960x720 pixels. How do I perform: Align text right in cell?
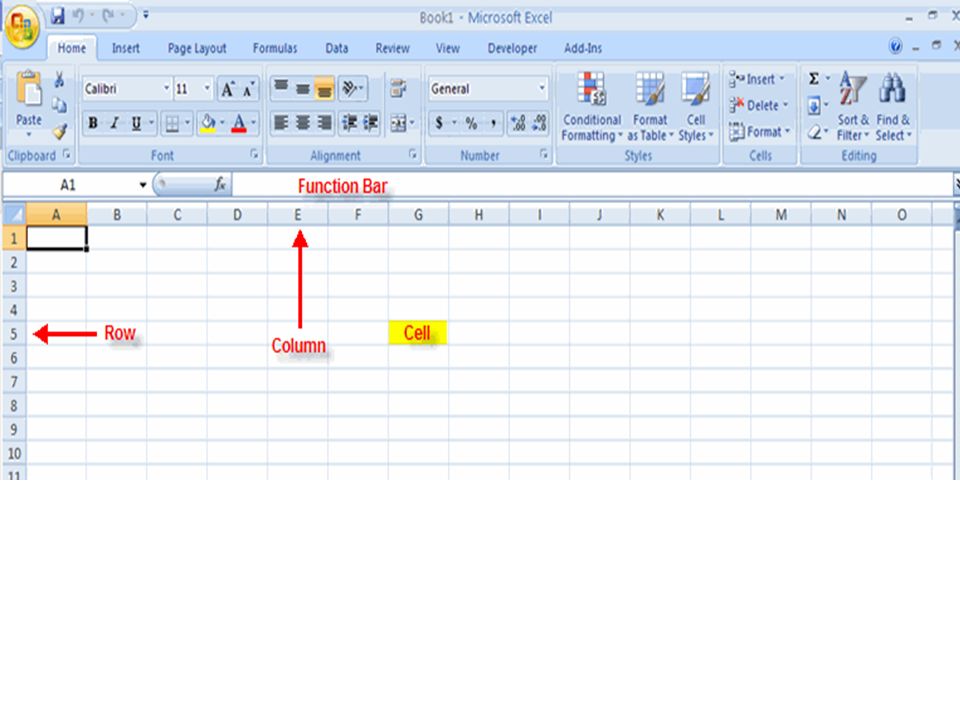(324, 123)
